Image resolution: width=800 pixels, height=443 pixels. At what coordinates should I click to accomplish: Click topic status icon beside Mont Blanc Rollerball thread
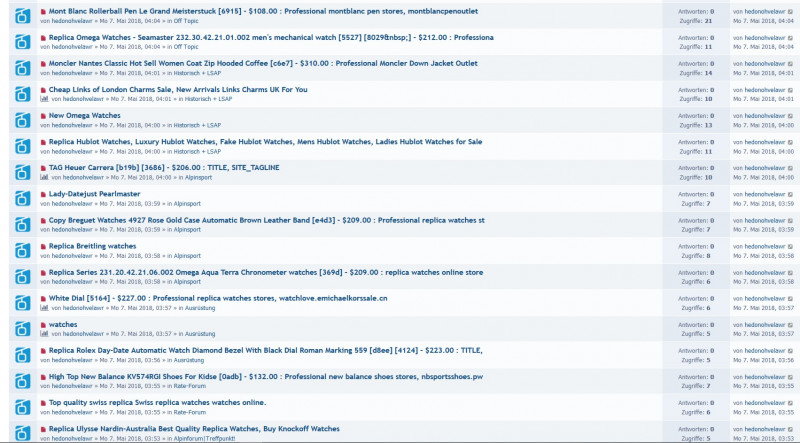pos(20,15)
